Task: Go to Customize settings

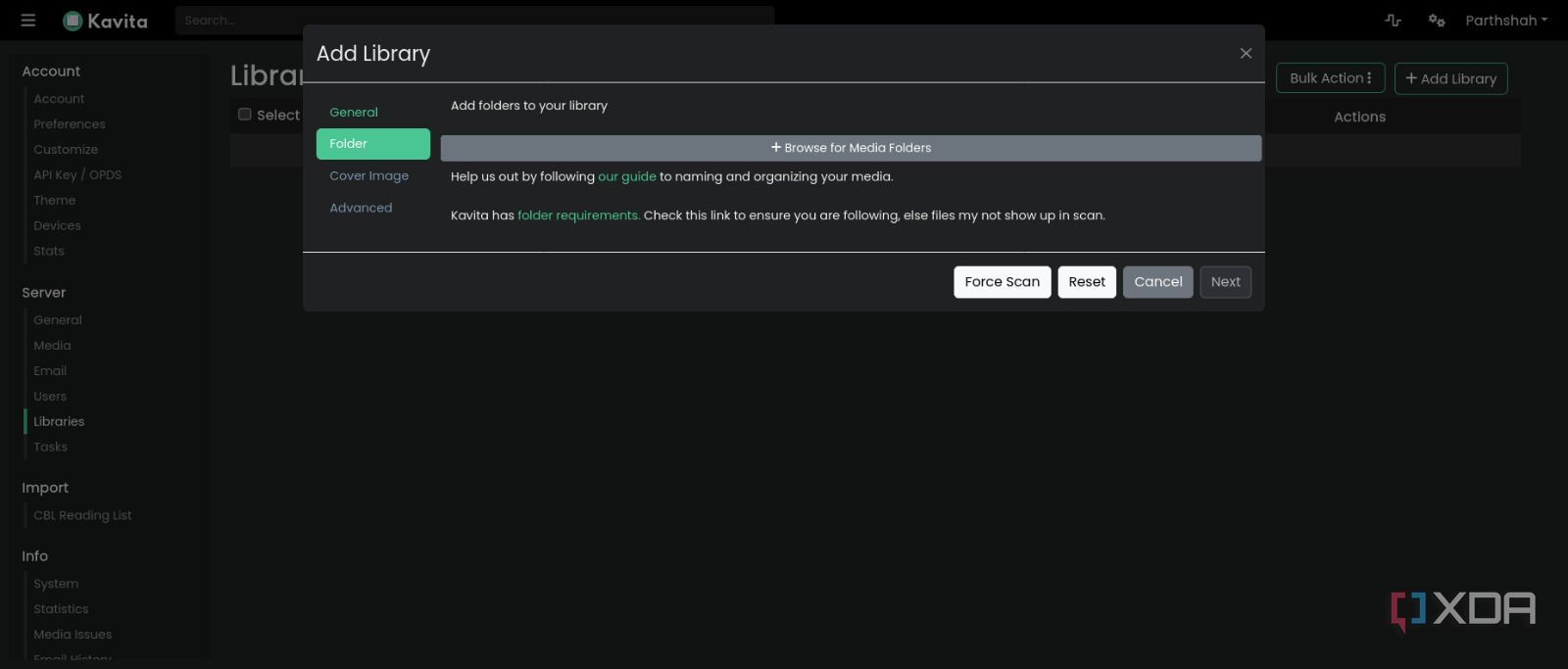Action: (66, 150)
